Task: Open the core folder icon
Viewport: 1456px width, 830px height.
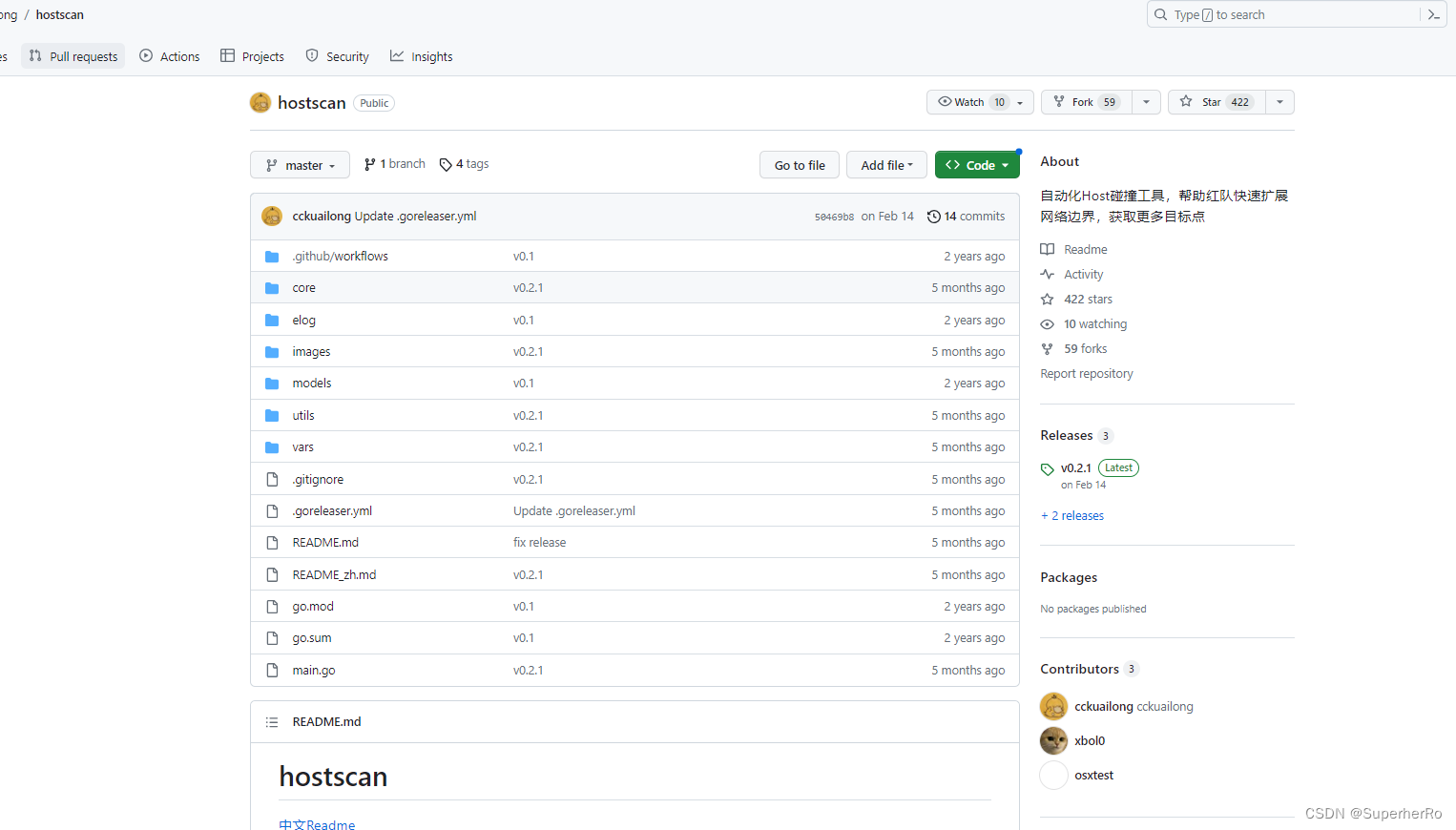Action: [272, 287]
